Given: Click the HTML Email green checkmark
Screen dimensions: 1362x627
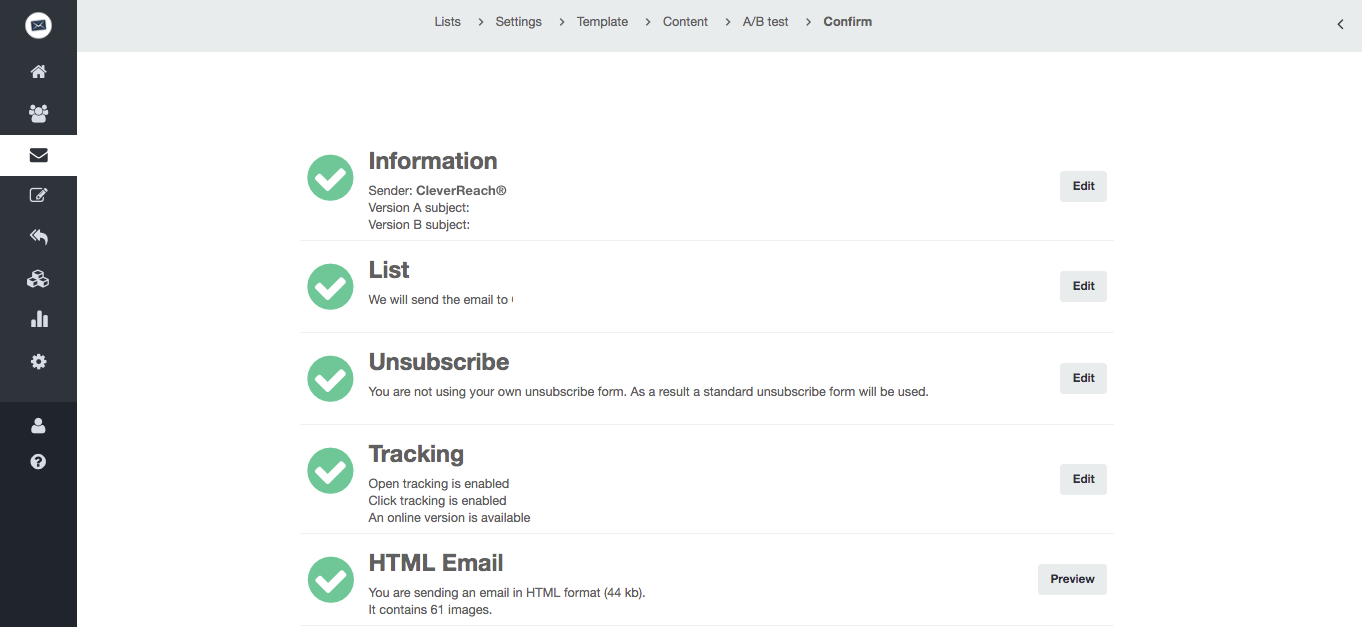Looking at the screenshot, I should (330, 580).
